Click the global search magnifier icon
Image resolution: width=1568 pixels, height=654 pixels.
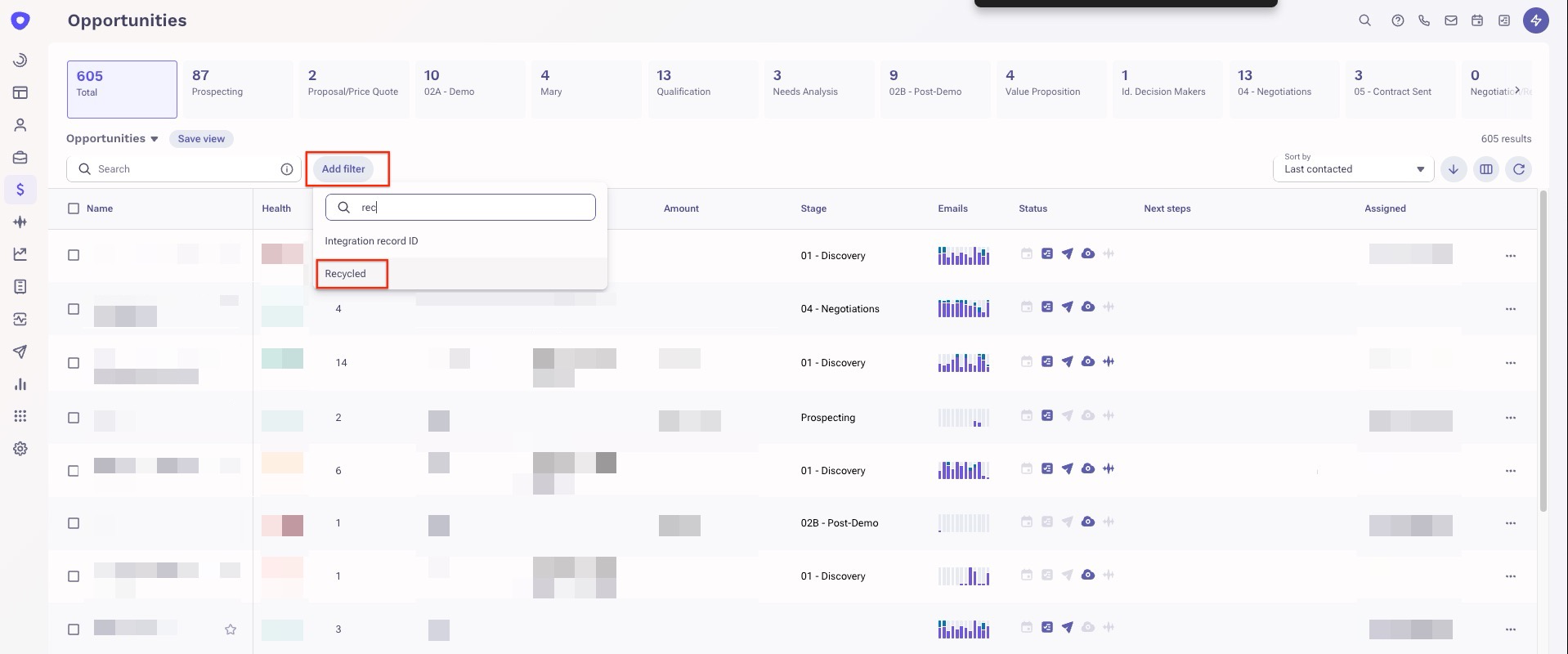[x=1364, y=20]
